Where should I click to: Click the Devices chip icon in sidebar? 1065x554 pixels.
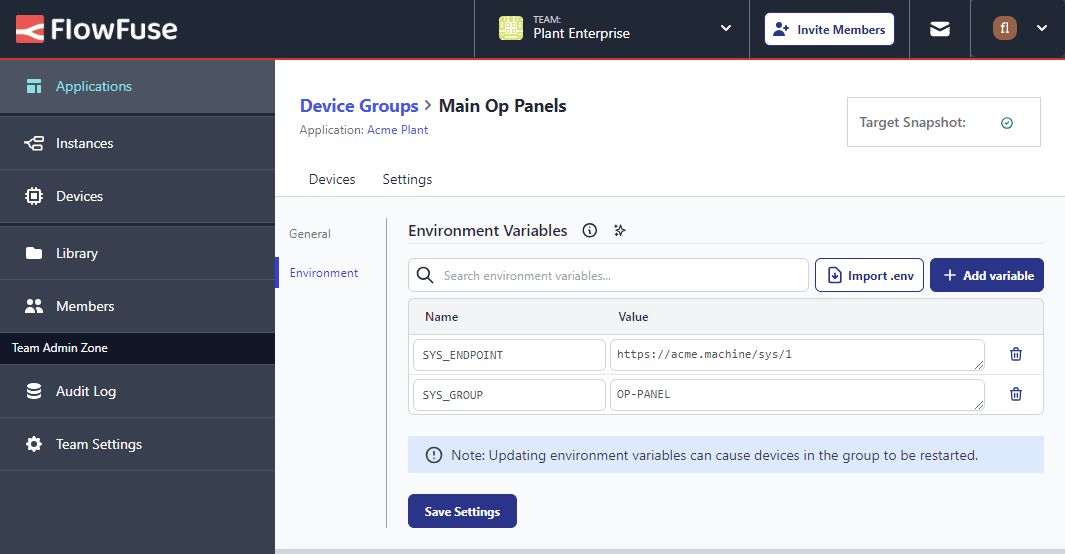tap(34, 196)
